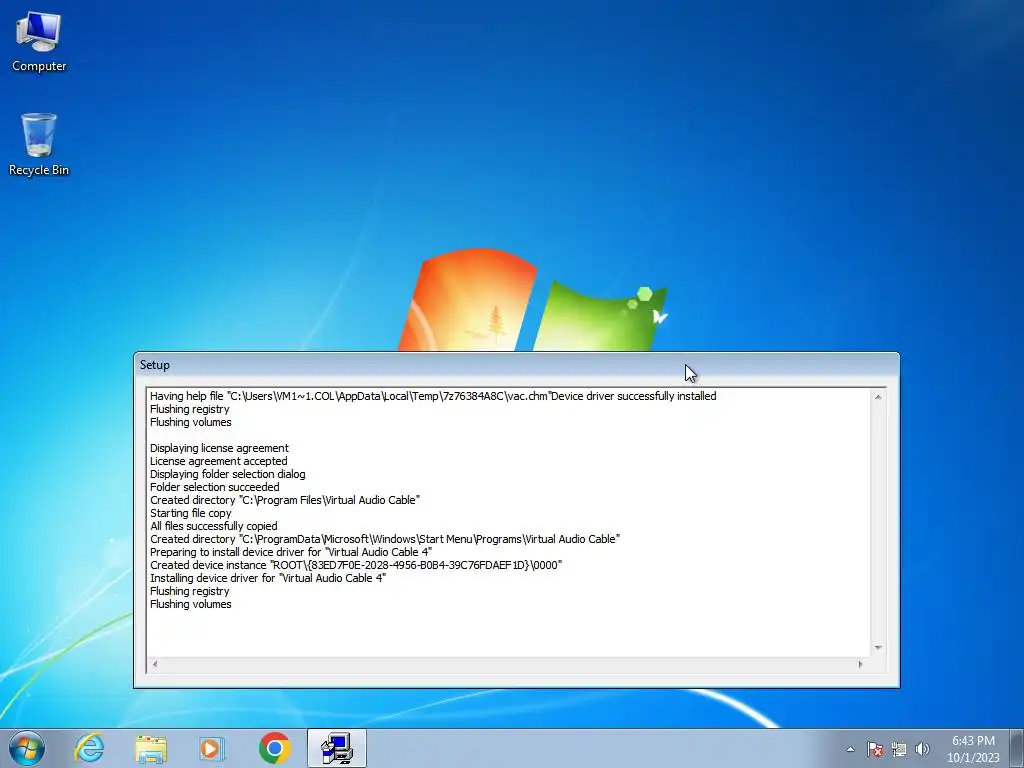
Task: Click the last 'Flushing registry' log line
Action: (190, 591)
